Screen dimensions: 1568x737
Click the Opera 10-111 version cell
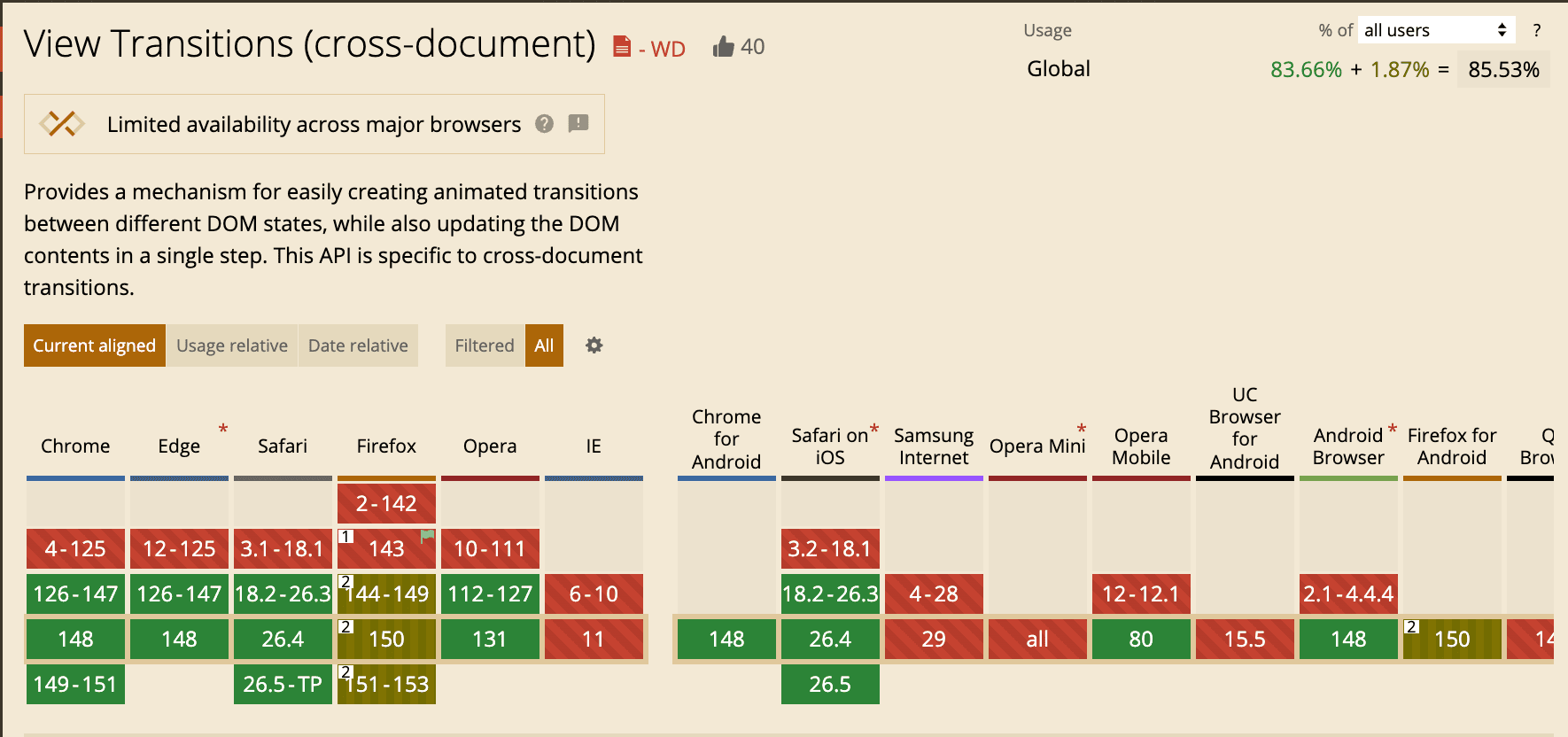tap(490, 549)
